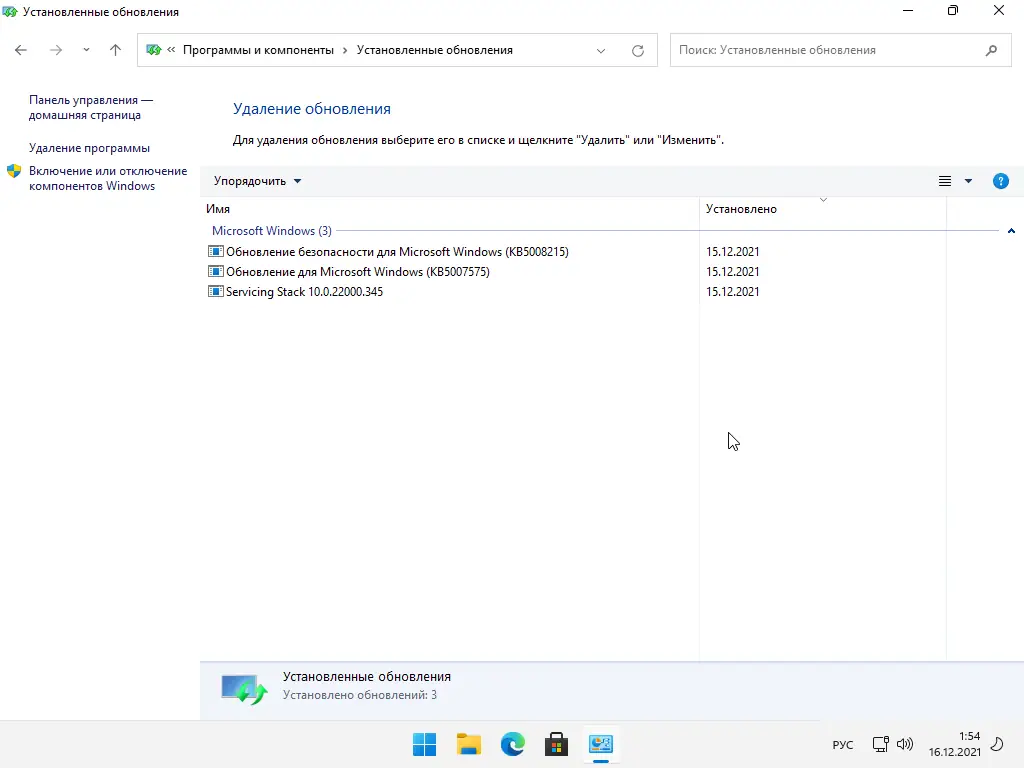
Task: Sort by the Установлено column header
Action: coord(823,209)
